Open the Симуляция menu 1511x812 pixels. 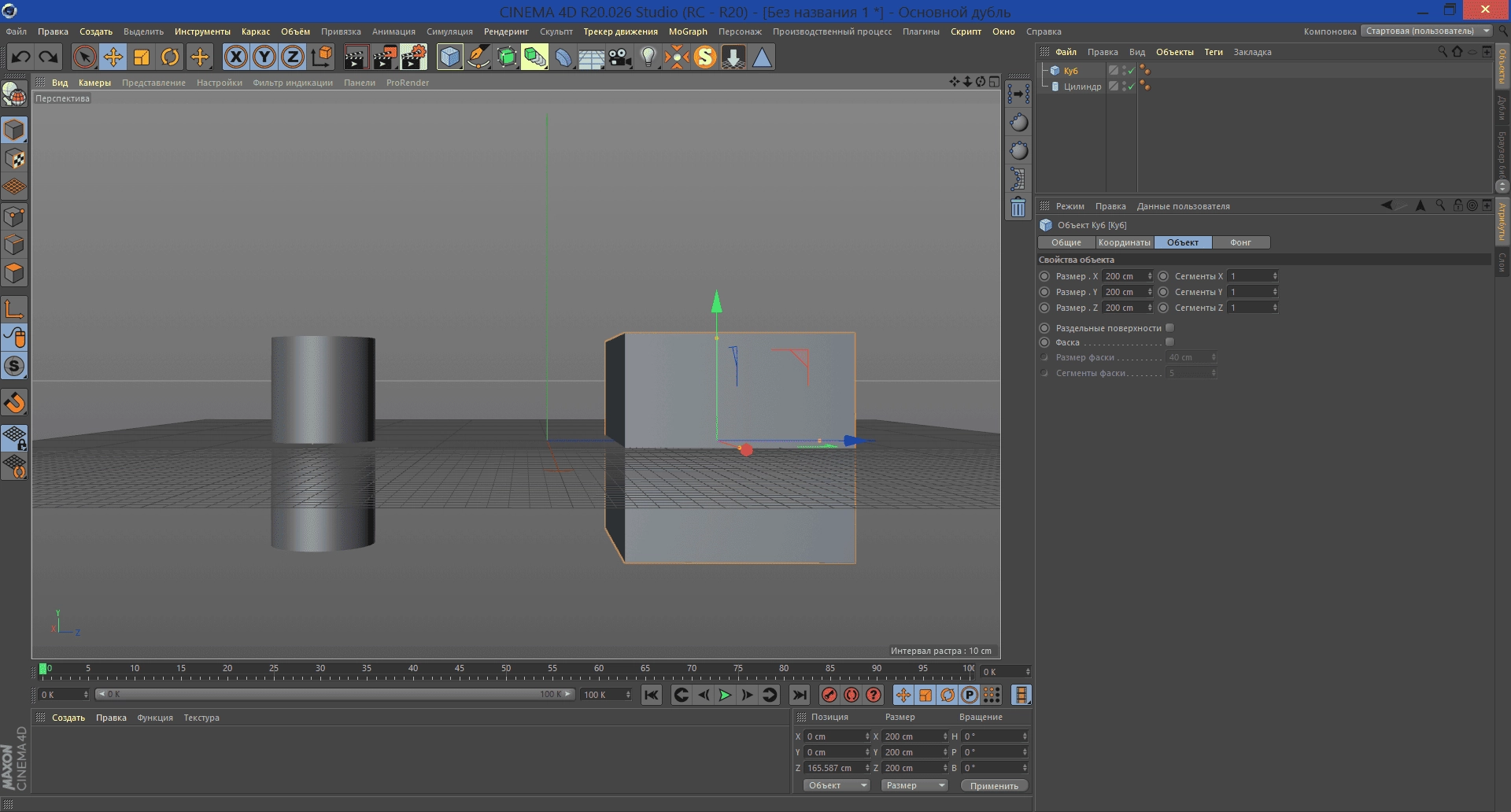pos(449,31)
